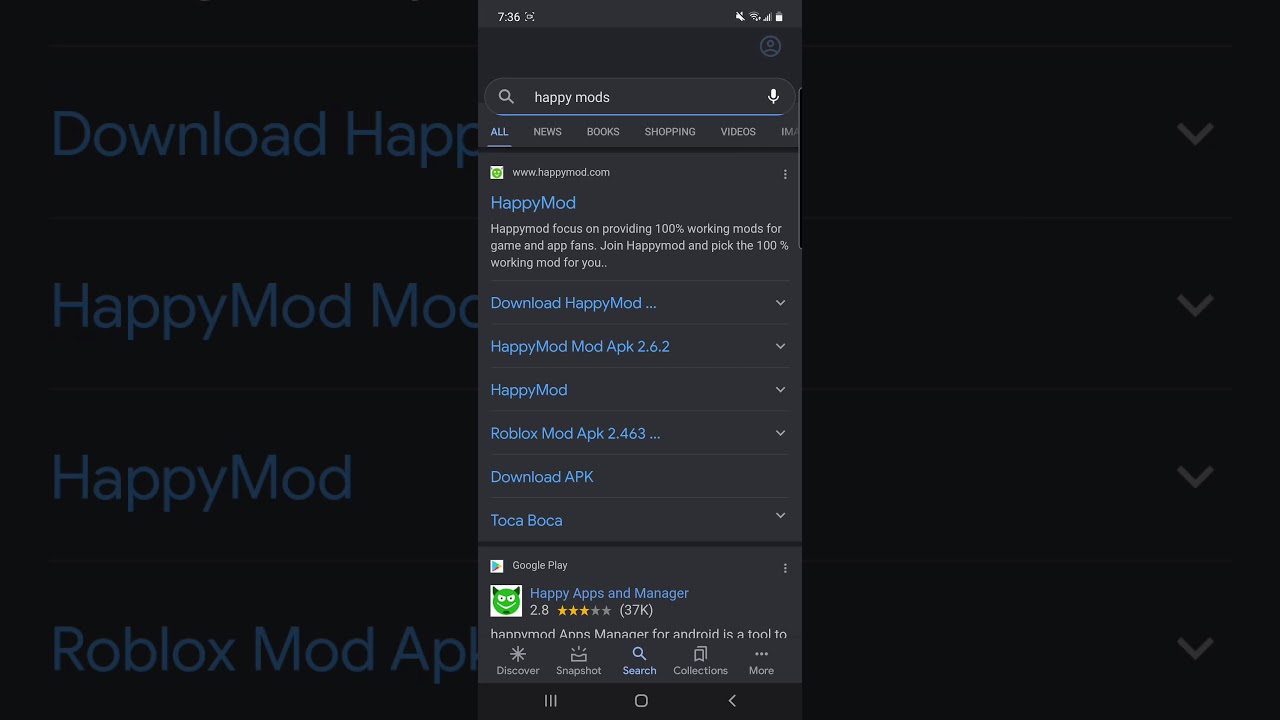Viewport: 1280px width, 720px height.
Task: Tap the Wi-Fi indicator in status bar
Action: (755, 17)
